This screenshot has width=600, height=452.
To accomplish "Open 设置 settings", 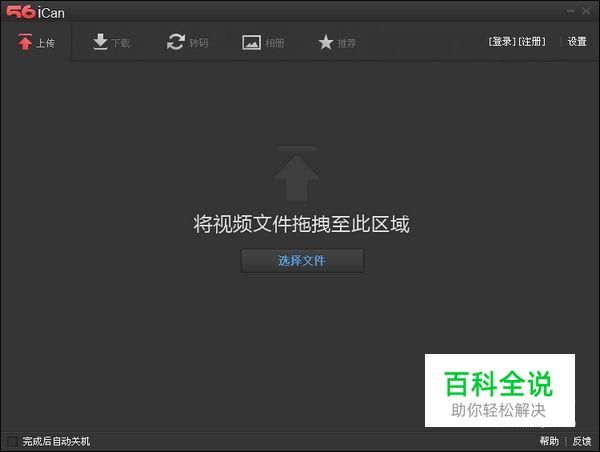I will click(x=577, y=41).
